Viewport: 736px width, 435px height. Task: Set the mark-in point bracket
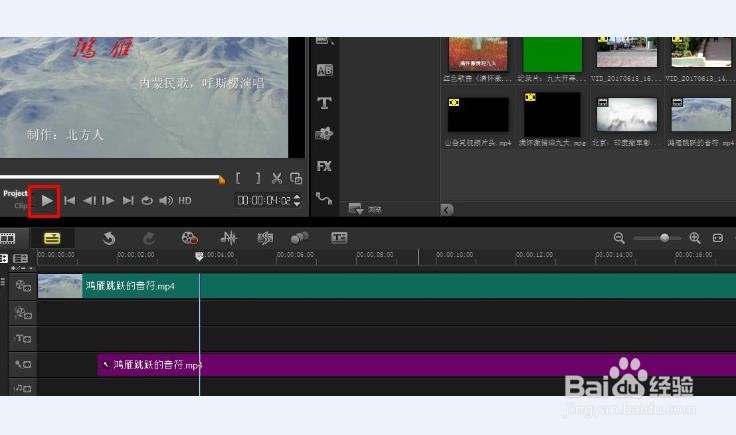tap(238, 178)
